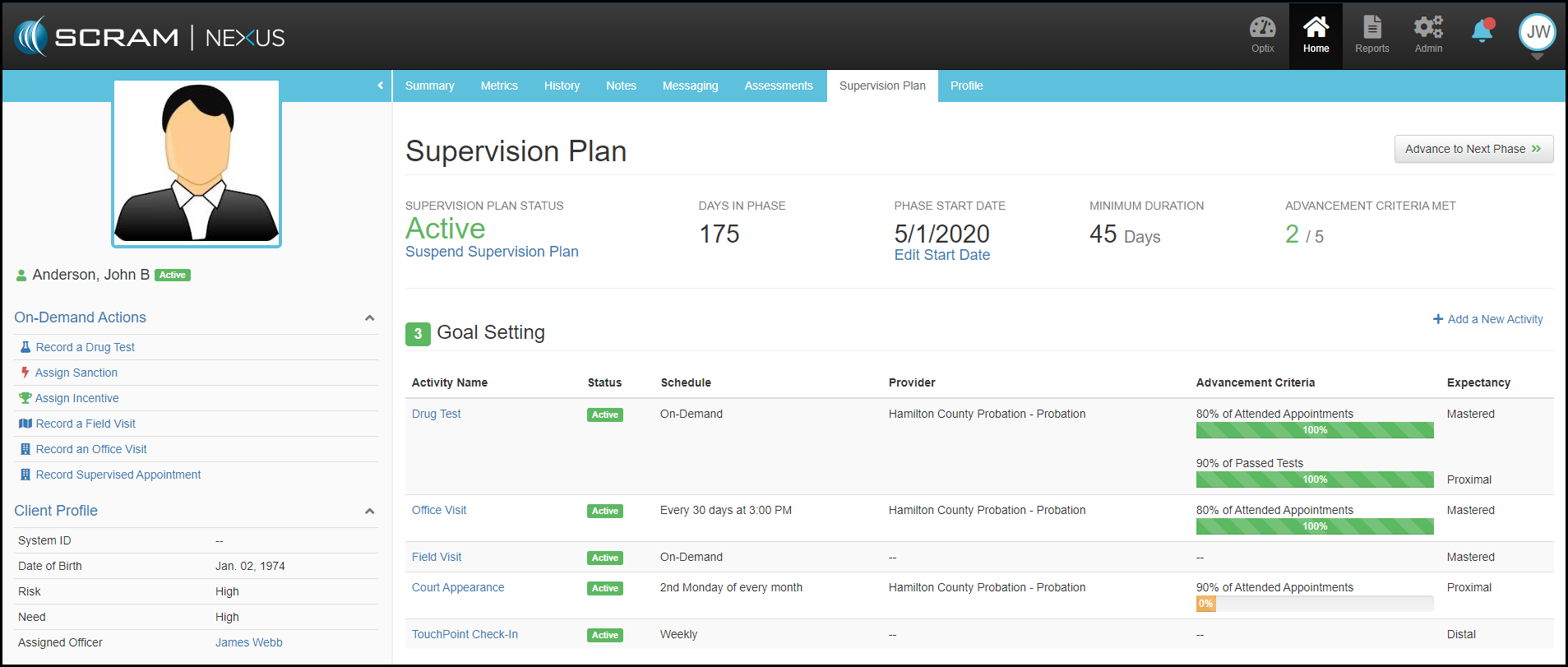
Task: Switch to the Metrics tab
Action: (x=498, y=86)
